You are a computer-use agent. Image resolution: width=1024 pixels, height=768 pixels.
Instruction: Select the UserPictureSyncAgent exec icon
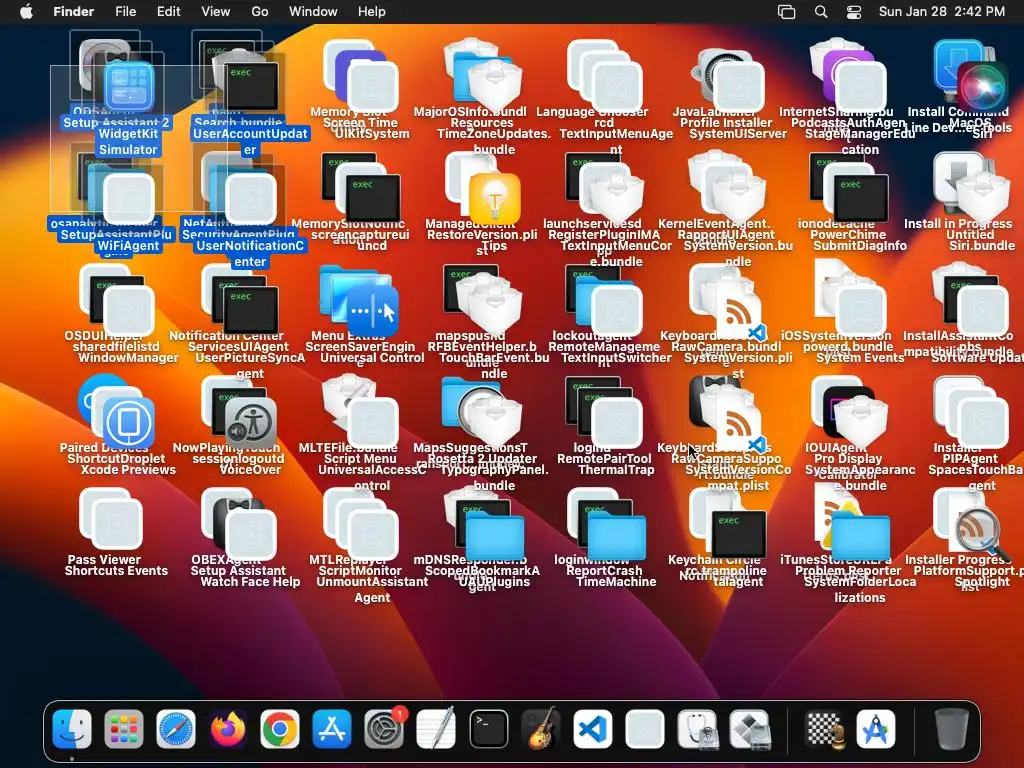point(251,311)
